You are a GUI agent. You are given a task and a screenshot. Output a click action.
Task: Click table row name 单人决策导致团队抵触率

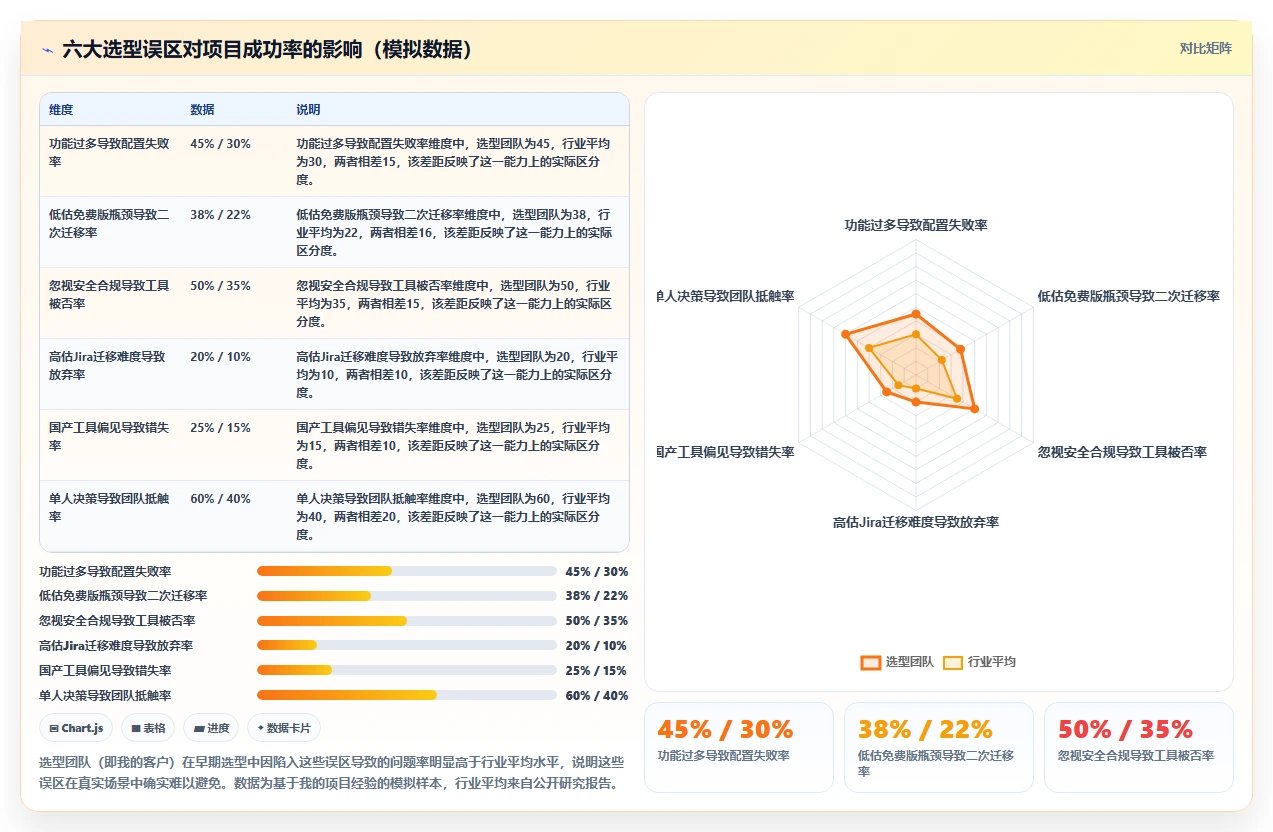click(x=109, y=508)
